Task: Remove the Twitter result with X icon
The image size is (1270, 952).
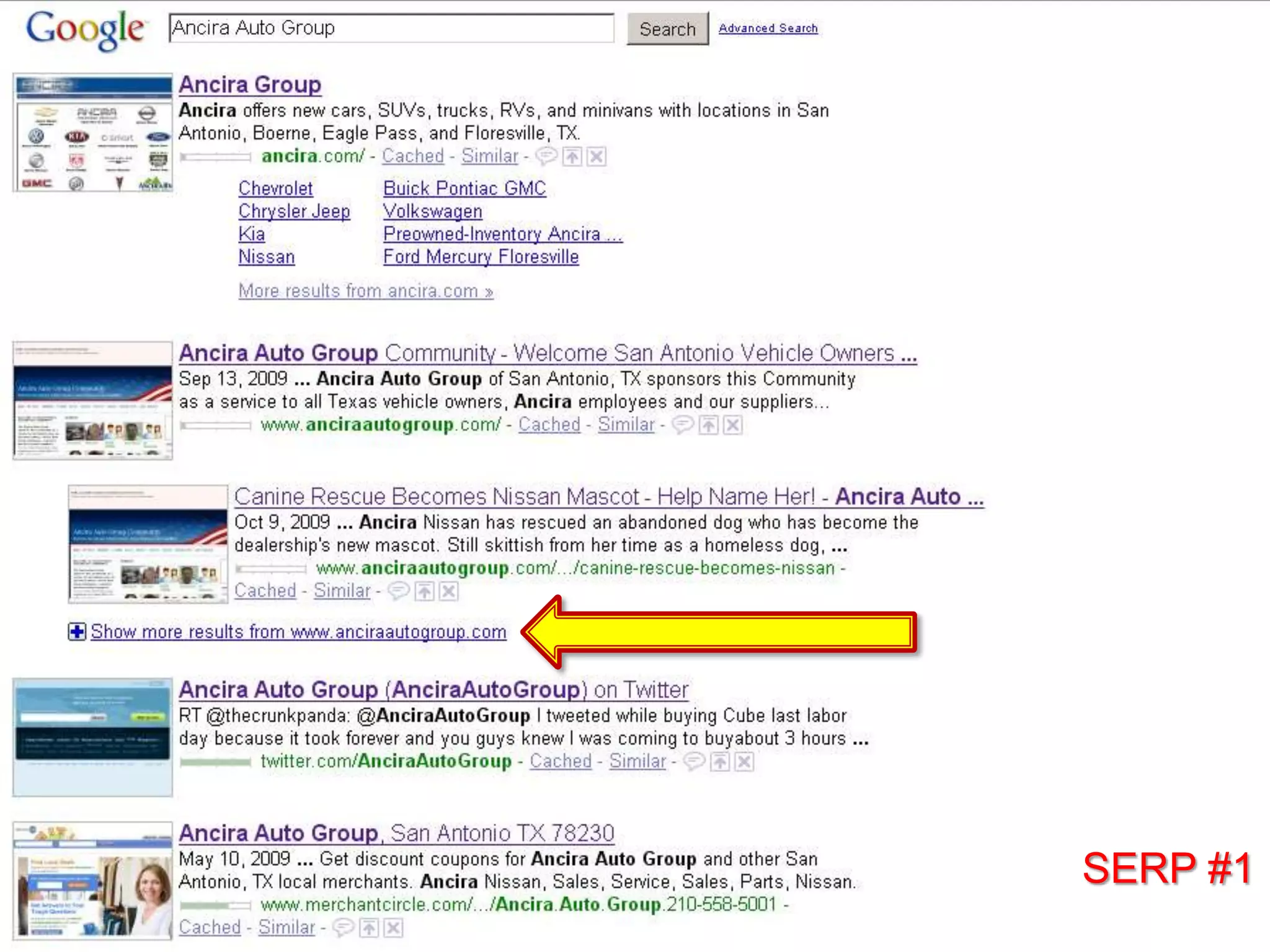Action: 744,761
